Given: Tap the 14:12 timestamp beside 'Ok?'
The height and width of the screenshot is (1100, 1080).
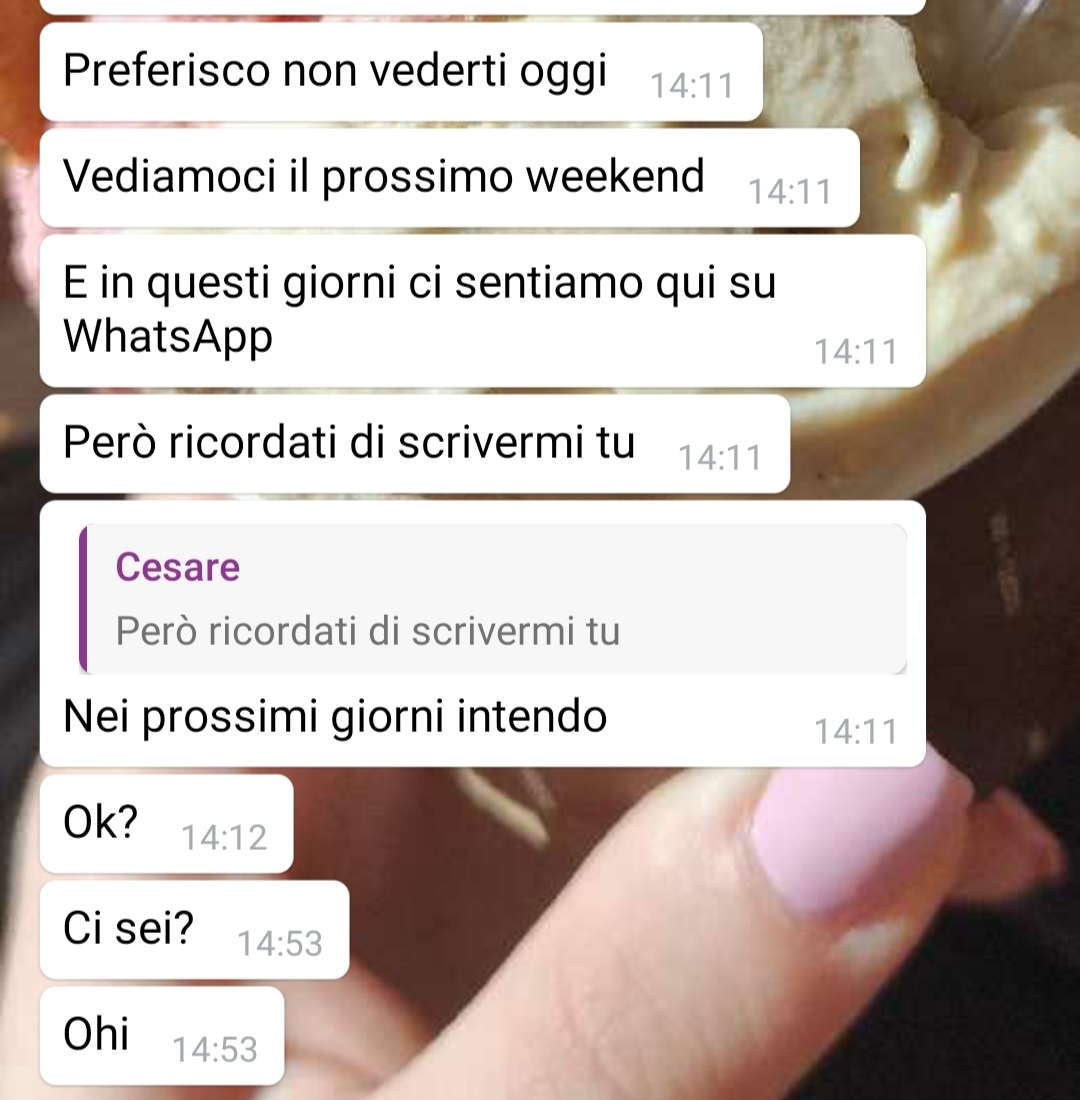Looking at the screenshot, I should click(224, 838).
